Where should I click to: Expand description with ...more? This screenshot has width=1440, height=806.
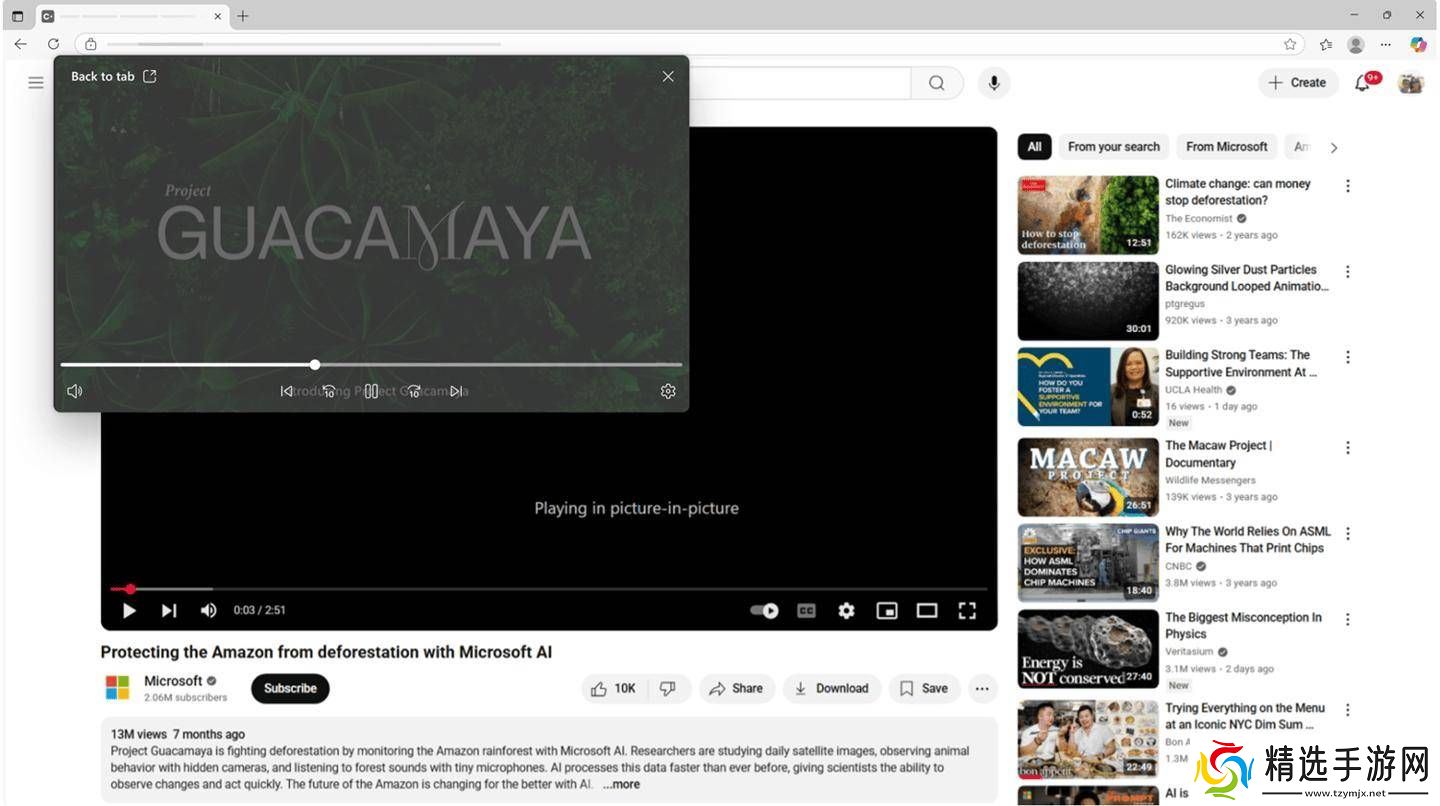pyautogui.click(x=621, y=784)
